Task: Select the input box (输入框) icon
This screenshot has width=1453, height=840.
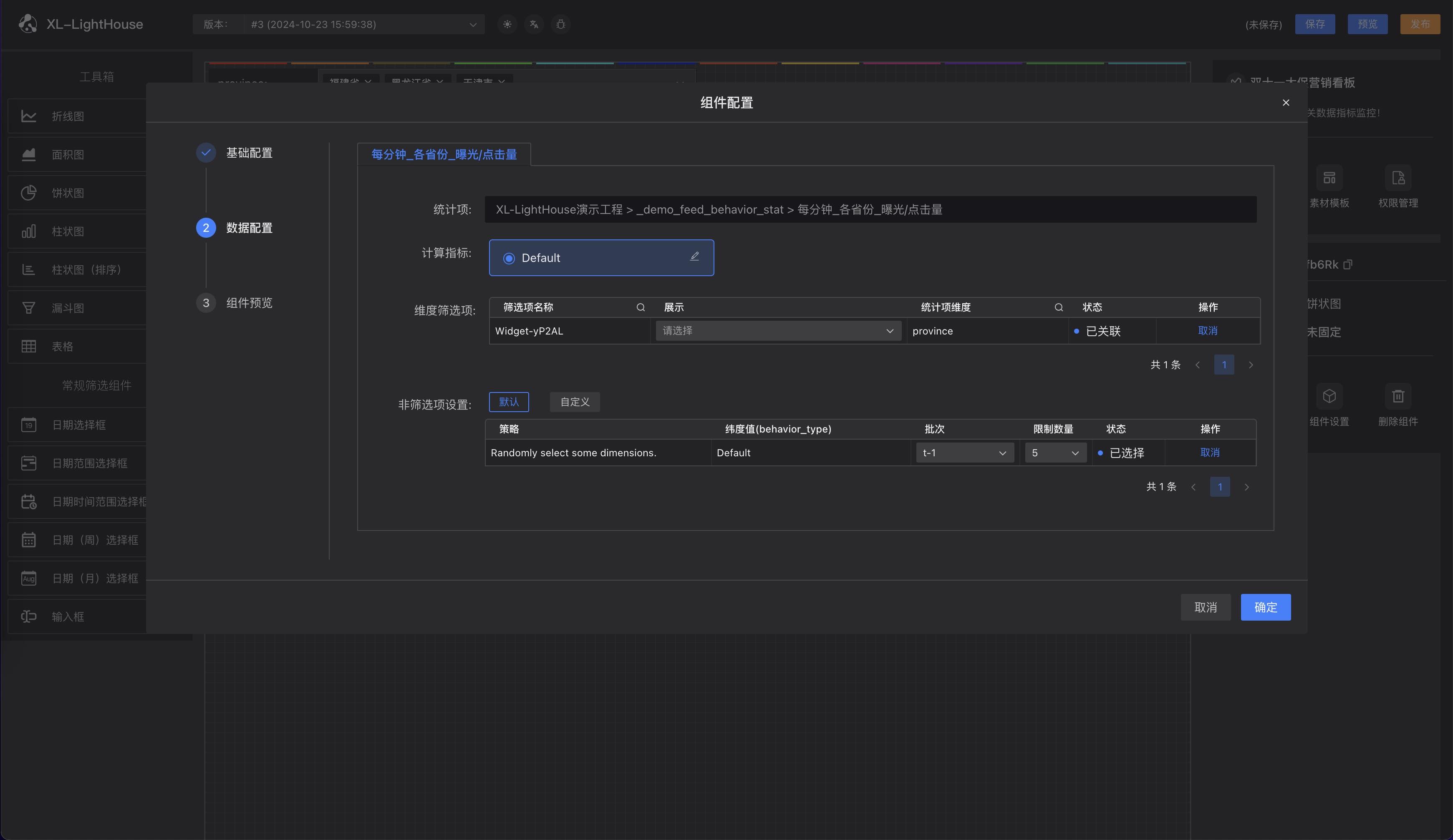Action: click(29, 616)
